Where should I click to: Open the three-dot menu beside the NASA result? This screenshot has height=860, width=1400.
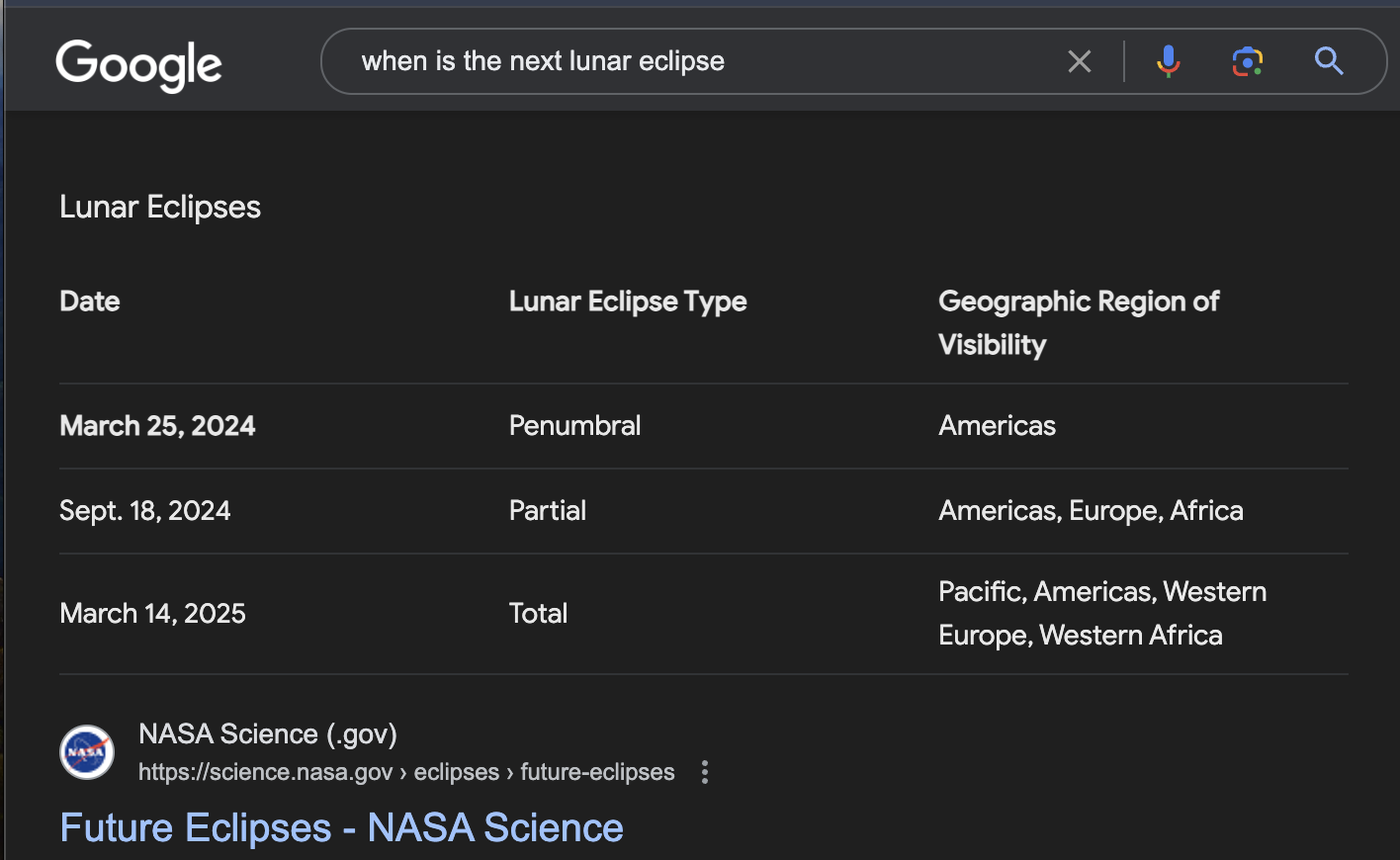(x=704, y=772)
